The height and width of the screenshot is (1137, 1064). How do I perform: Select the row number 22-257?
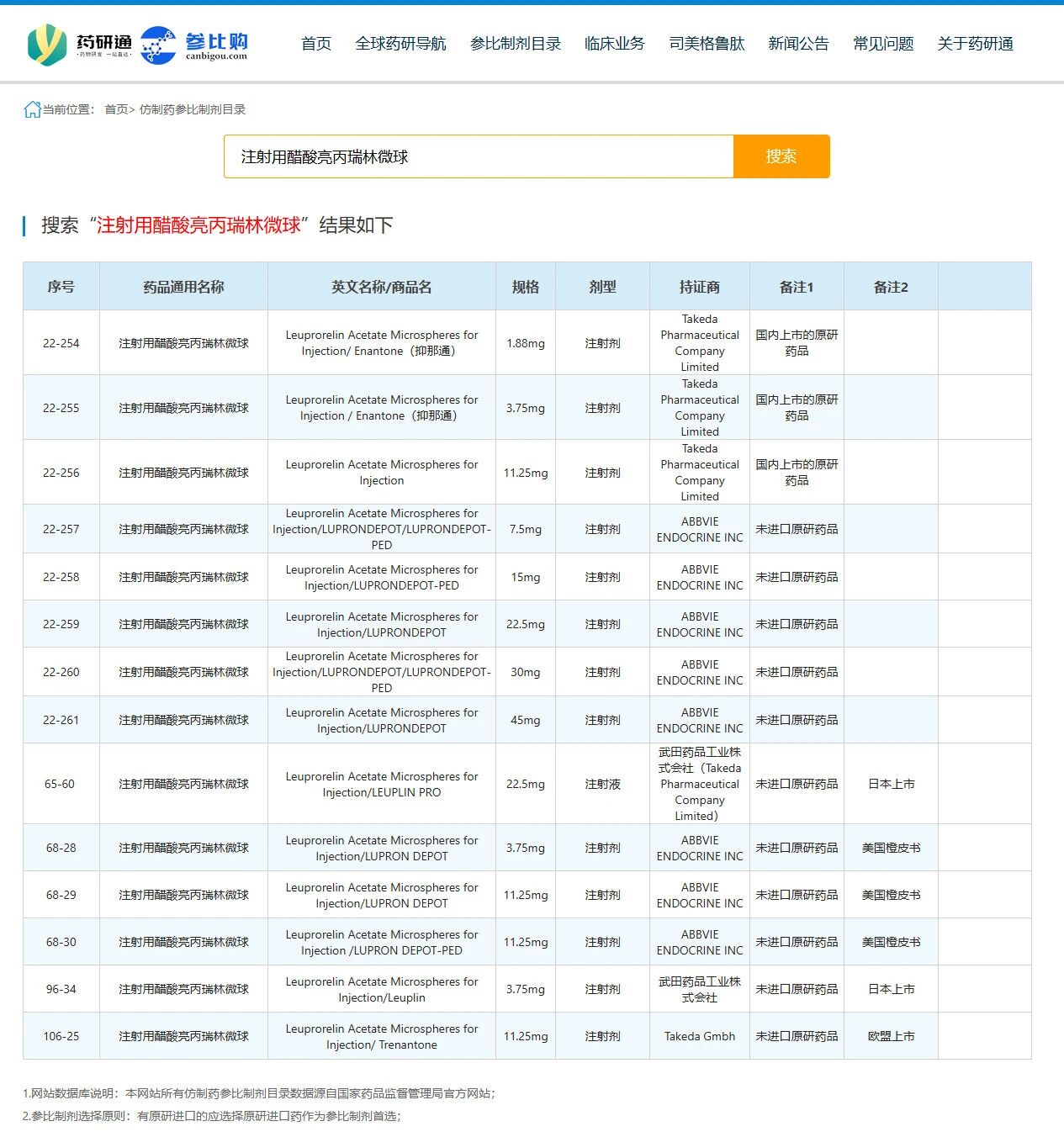pos(61,529)
